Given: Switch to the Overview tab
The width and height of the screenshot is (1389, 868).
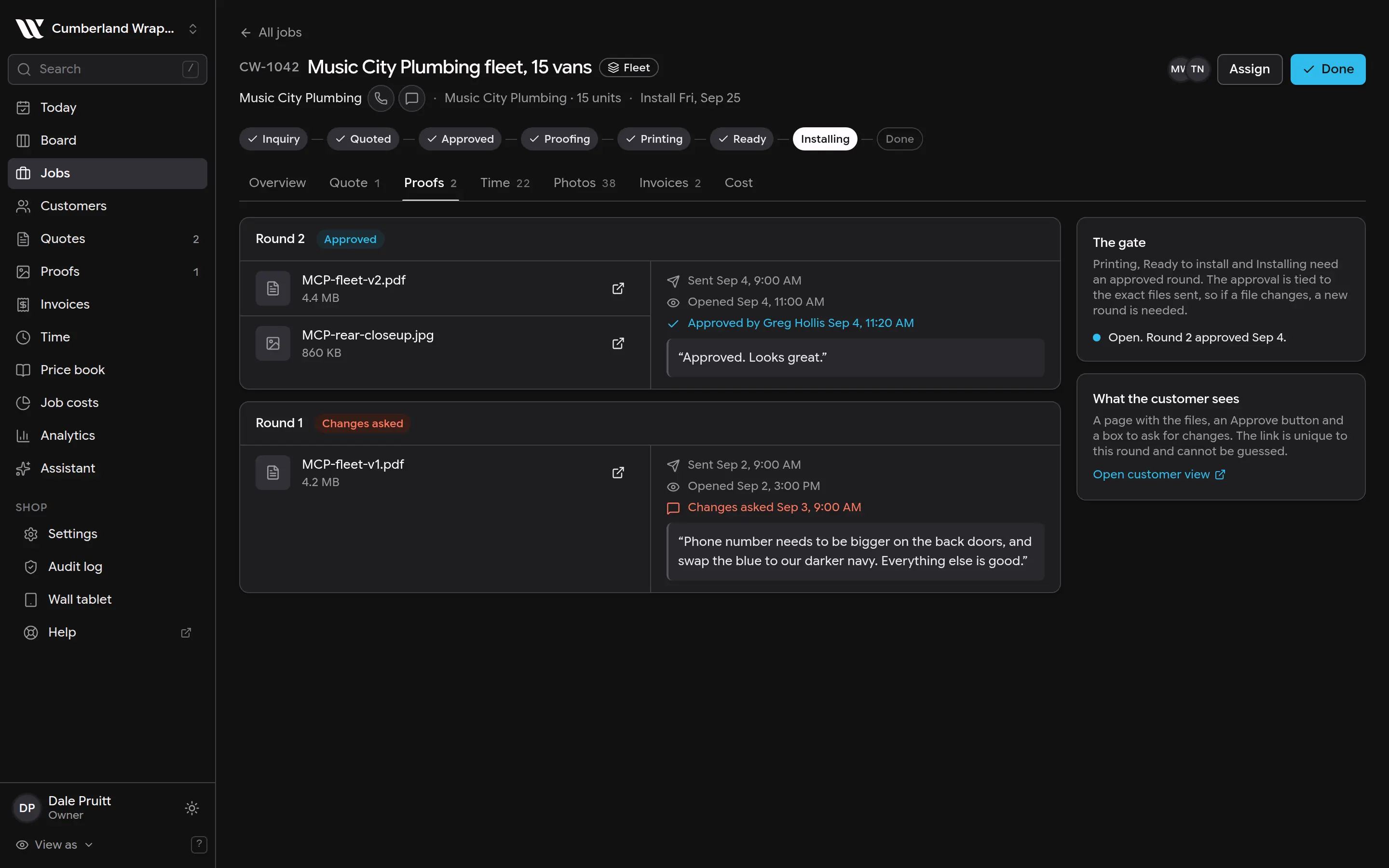Looking at the screenshot, I should pos(277,183).
